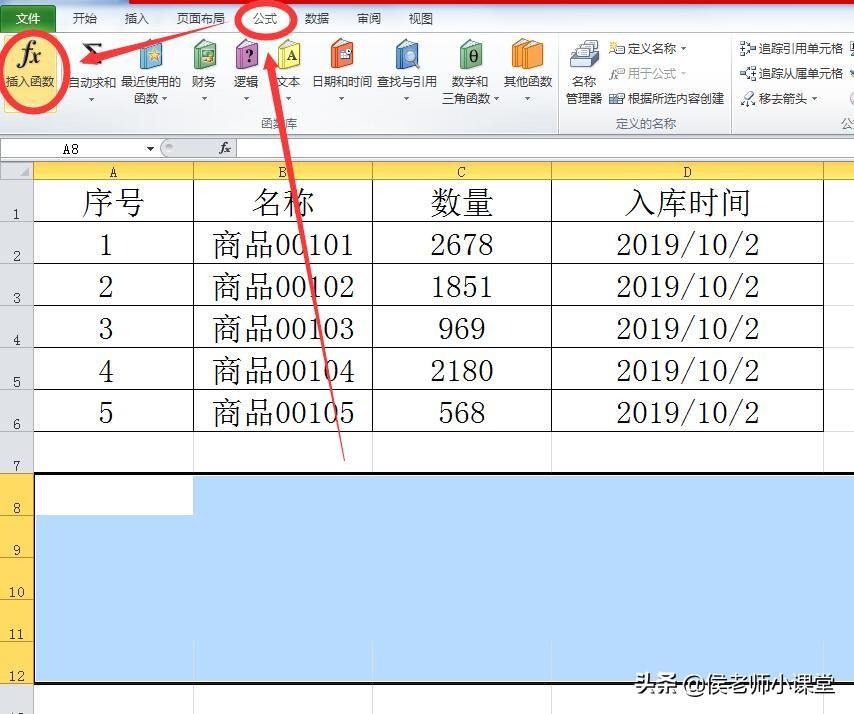The height and width of the screenshot is (714, 854).
Task: Switch to the Formulas (公式) tab
Action: pyautogui.click(x=265, y=19)
